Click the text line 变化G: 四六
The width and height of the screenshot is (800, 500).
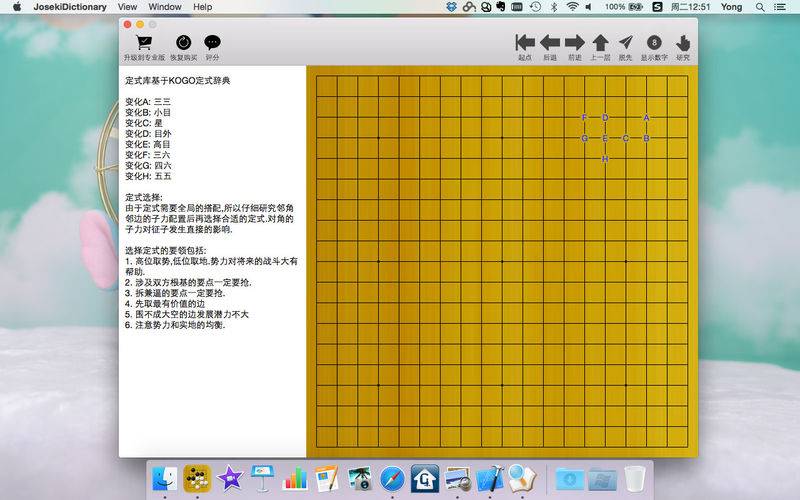148,165
